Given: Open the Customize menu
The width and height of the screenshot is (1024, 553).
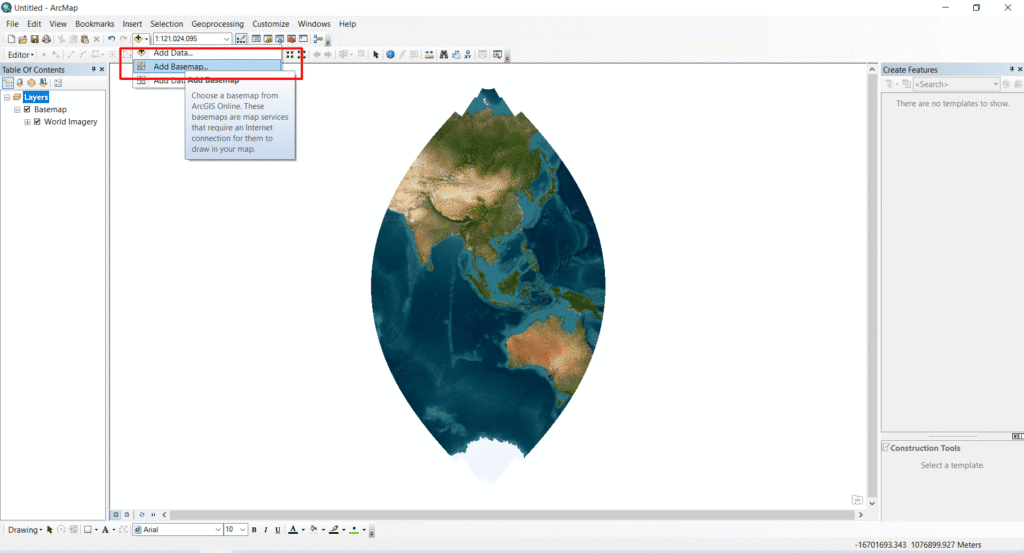Looking at the screenshot, I should coord(271,24).
